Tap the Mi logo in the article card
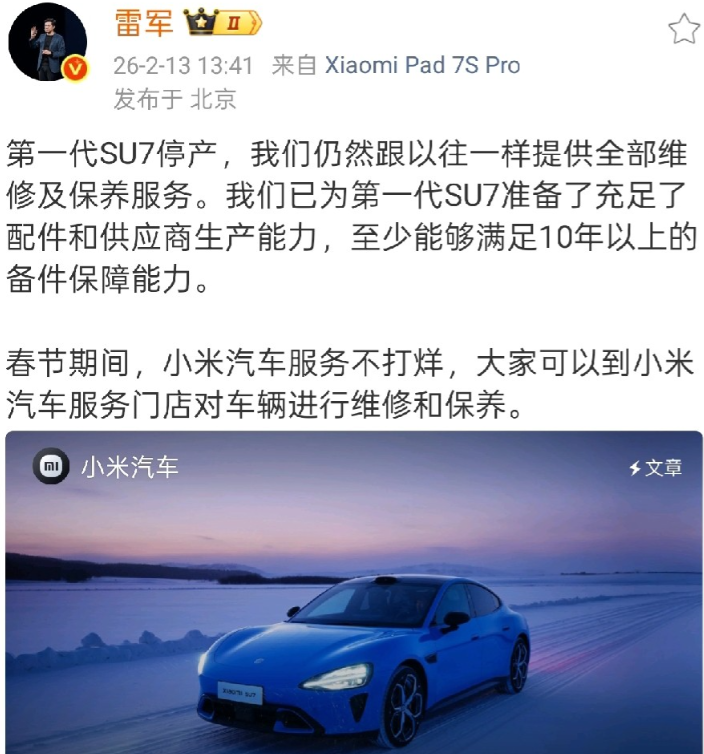This screenshot has width=704, height=754. coord(51,466)
